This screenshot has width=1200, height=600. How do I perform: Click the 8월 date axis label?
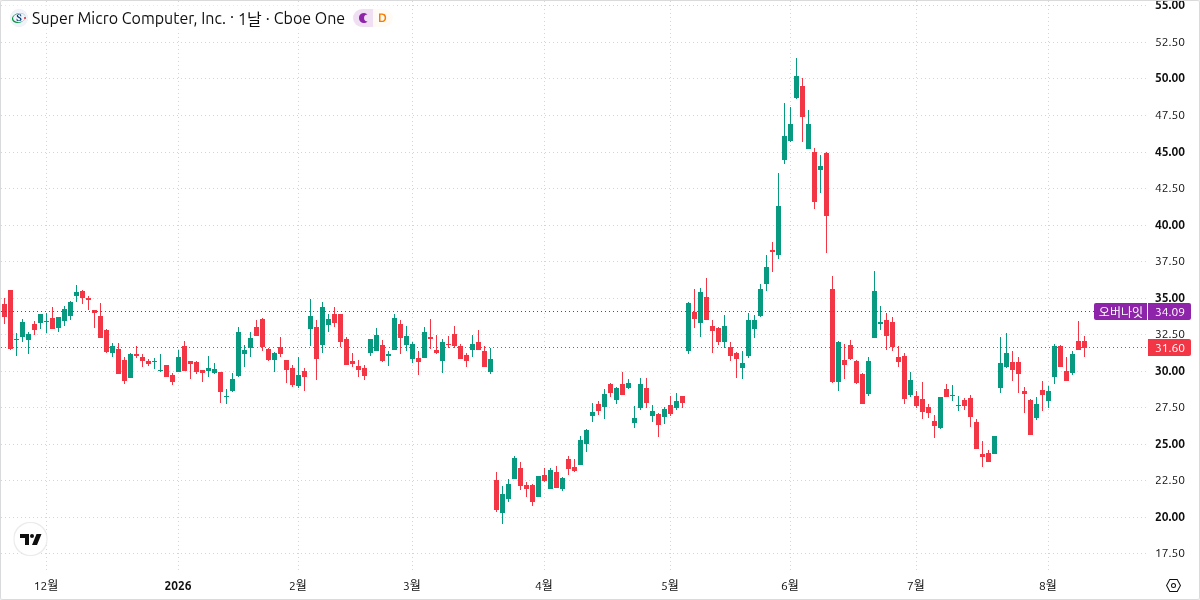(1048, 585)
